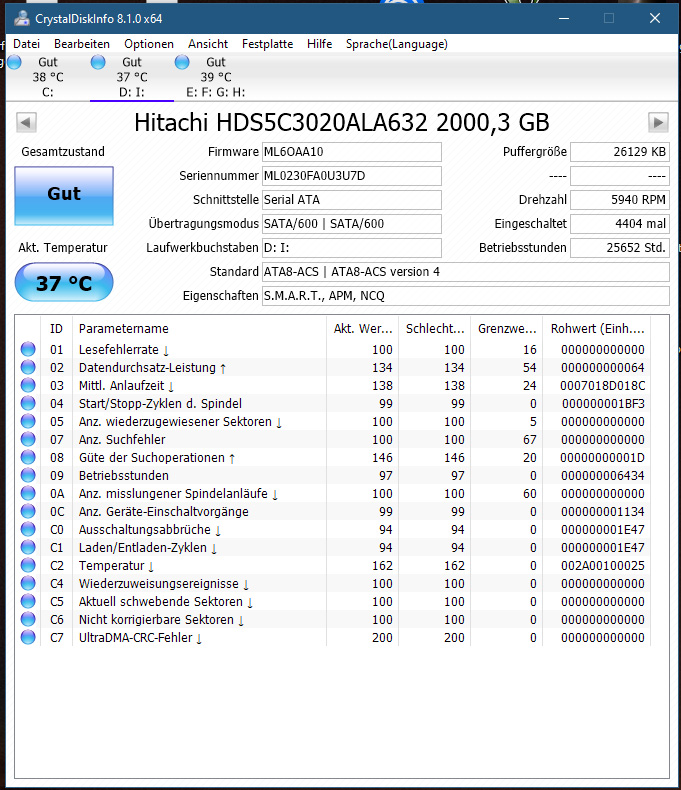
Task: Click raw value 00000000001D
Action: point(602,457)
